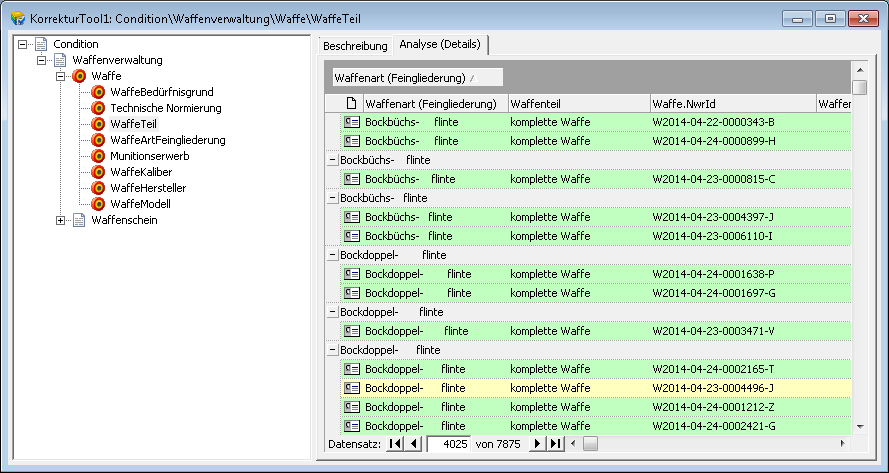Click the WaffeBedürfnisgrund target icon

pyautogui.click(x=98, y=92)
